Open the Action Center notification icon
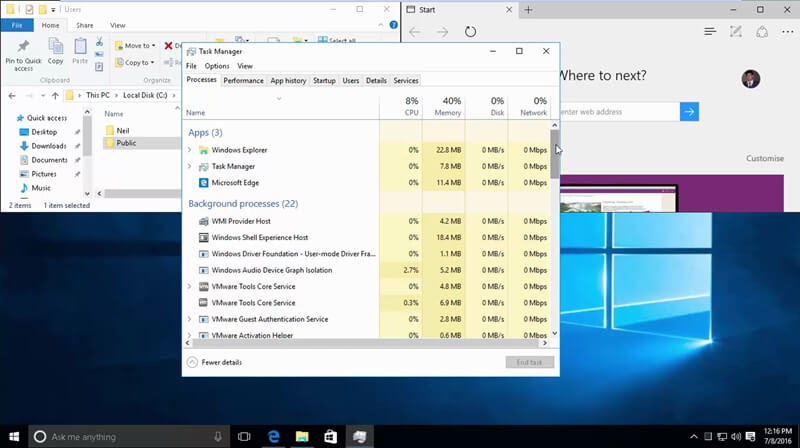800x448 pixels. tap(750, 437)
